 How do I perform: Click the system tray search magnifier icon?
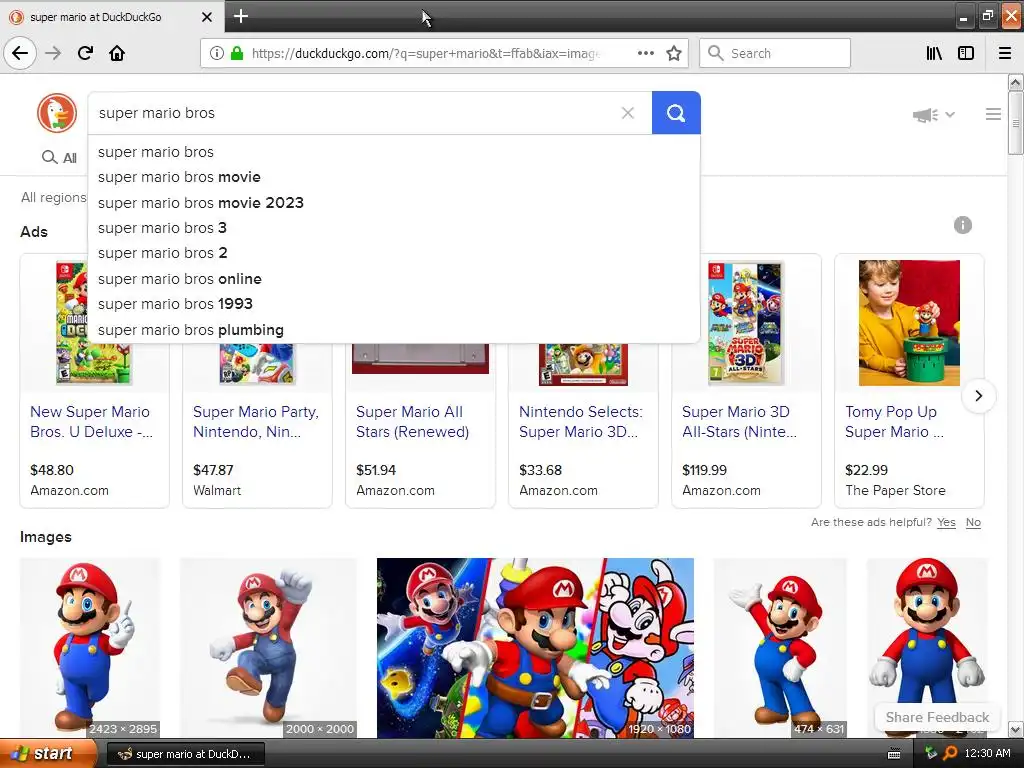point(950,753)
